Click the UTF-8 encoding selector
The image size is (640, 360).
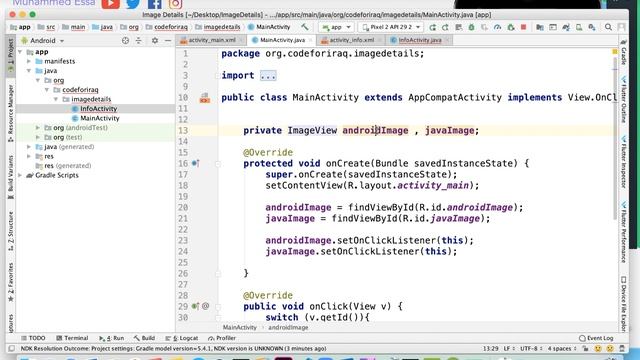pyautogui.click(x=531, y=349)
